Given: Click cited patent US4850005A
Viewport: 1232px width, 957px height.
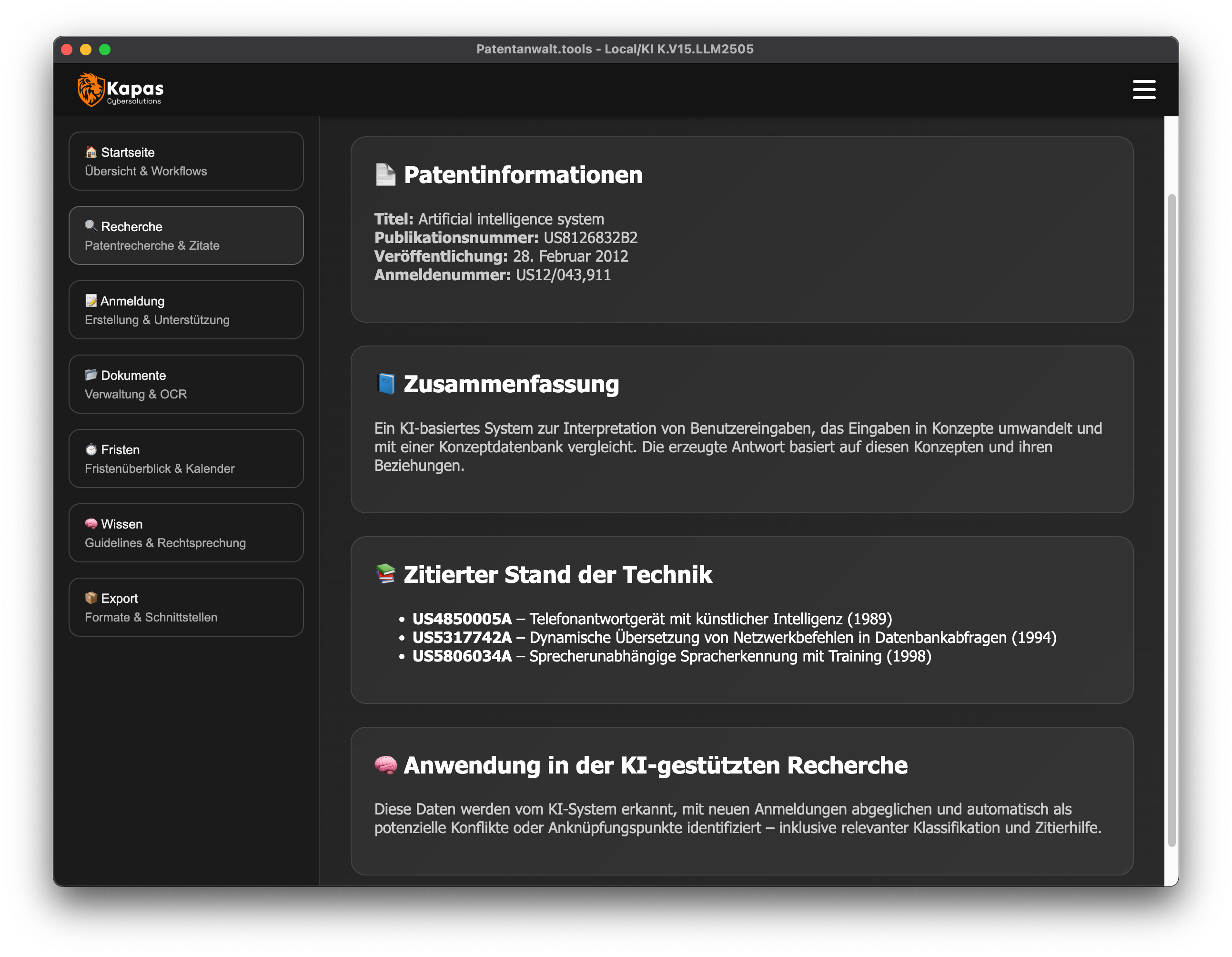Looking at the screenshot, I should click(x=462, y=619).
